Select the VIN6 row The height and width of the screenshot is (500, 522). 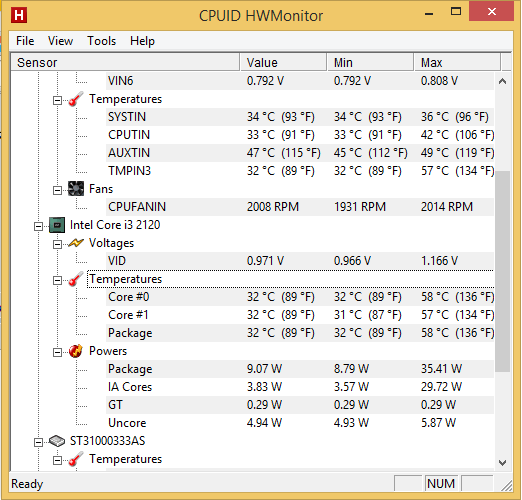pos(300,81)
